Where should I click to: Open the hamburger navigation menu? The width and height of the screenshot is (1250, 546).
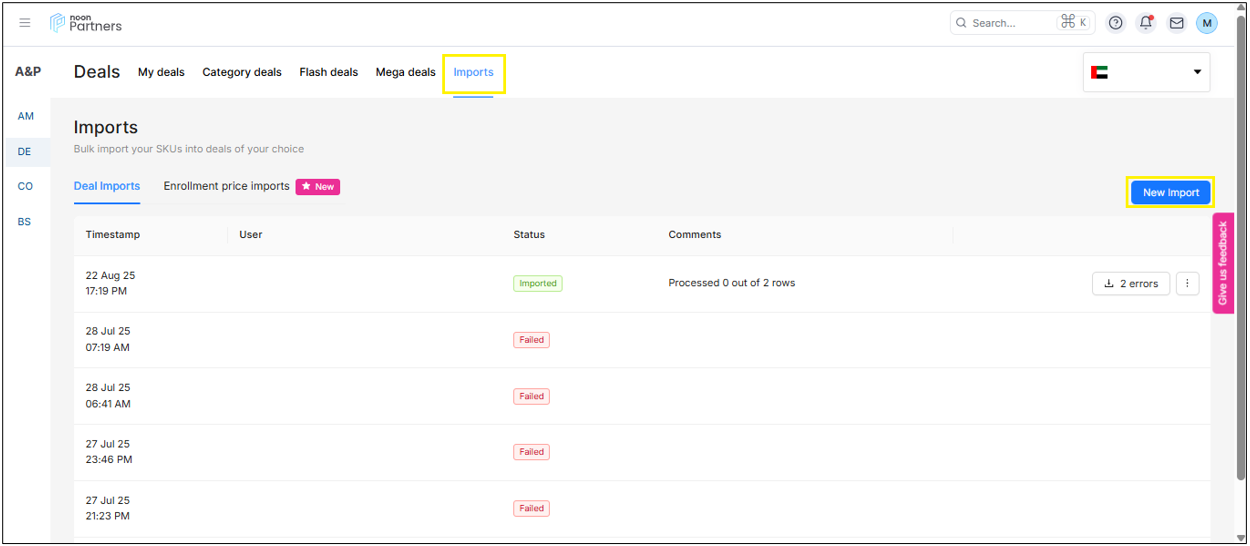point(25,23)
